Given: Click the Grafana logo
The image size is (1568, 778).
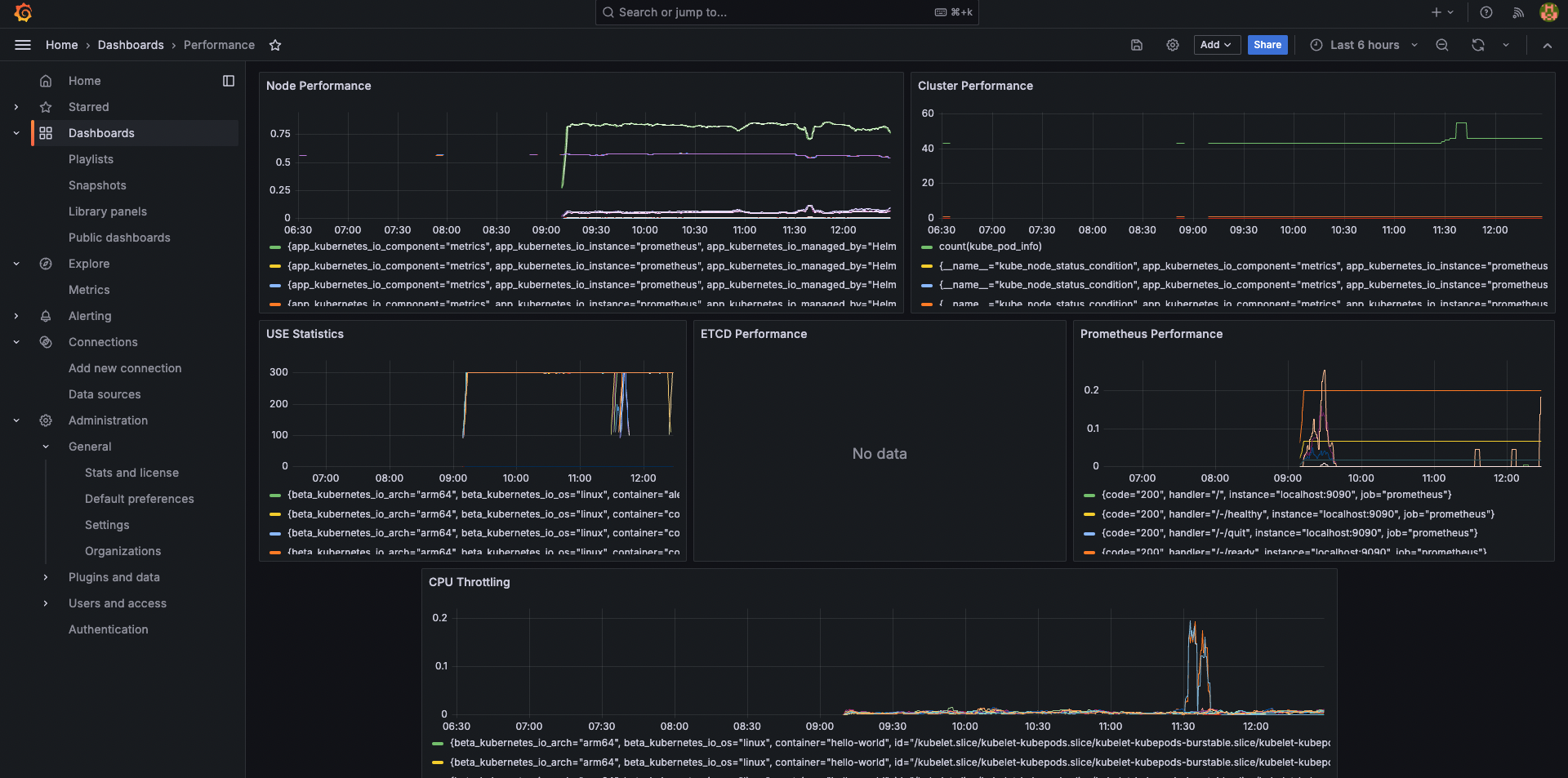Looking at the screenshot, I should point(23,12).
